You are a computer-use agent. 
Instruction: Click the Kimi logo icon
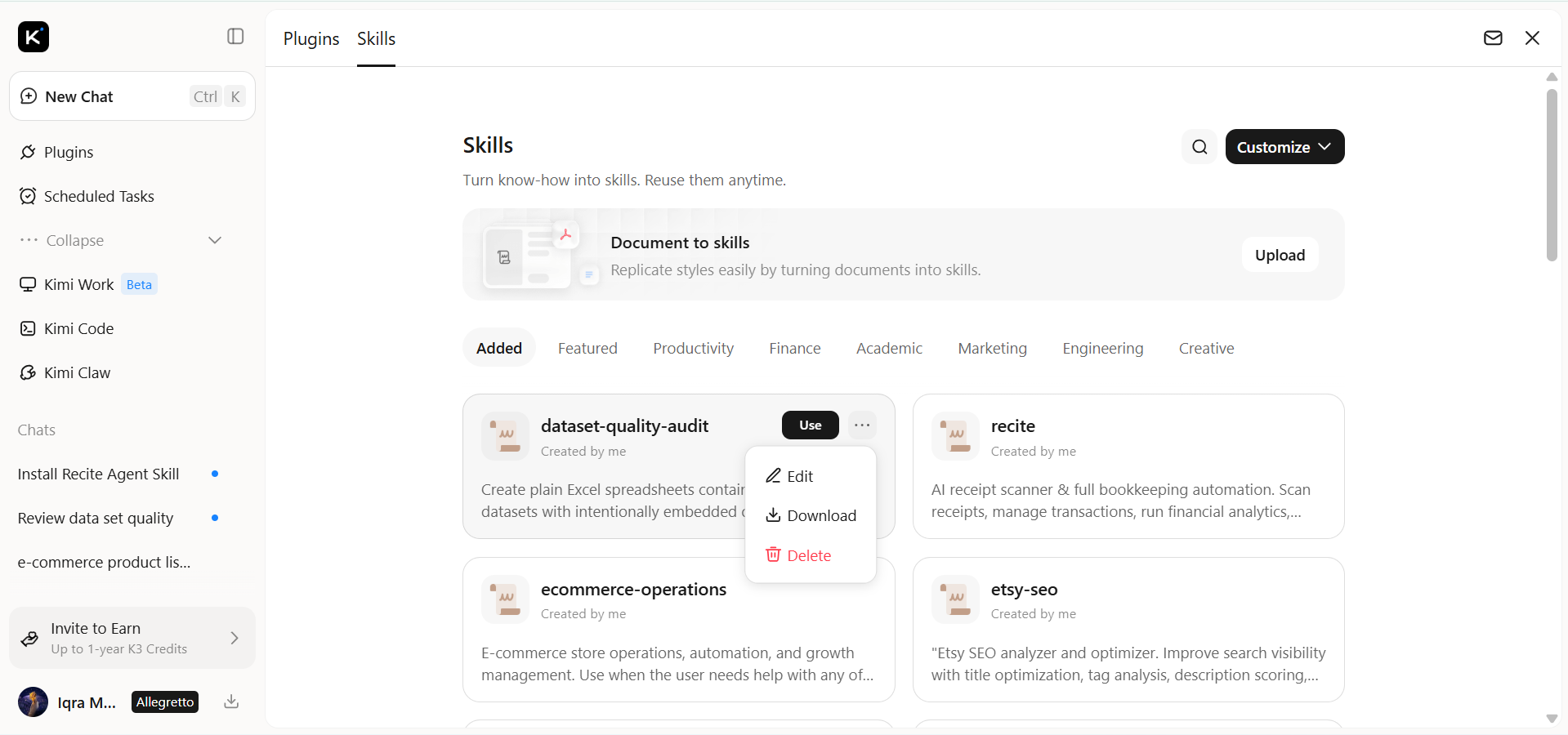tap(34, 37)
